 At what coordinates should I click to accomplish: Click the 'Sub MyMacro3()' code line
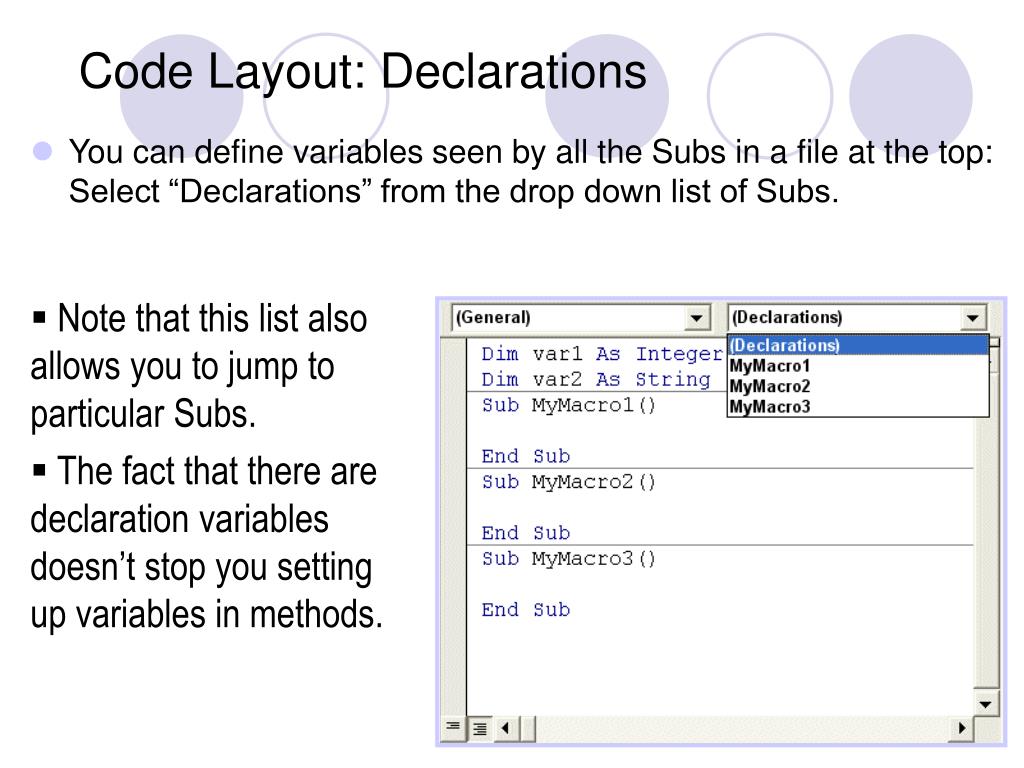coord(568,559)
